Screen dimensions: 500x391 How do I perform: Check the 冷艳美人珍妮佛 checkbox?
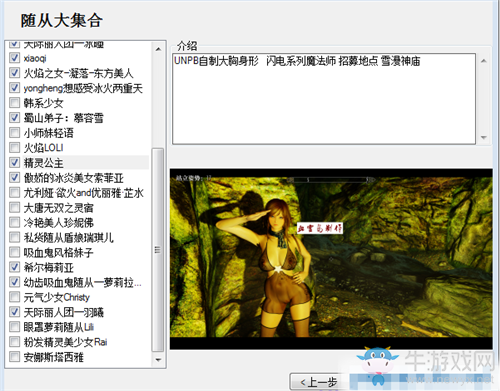[x=14, y=222]
